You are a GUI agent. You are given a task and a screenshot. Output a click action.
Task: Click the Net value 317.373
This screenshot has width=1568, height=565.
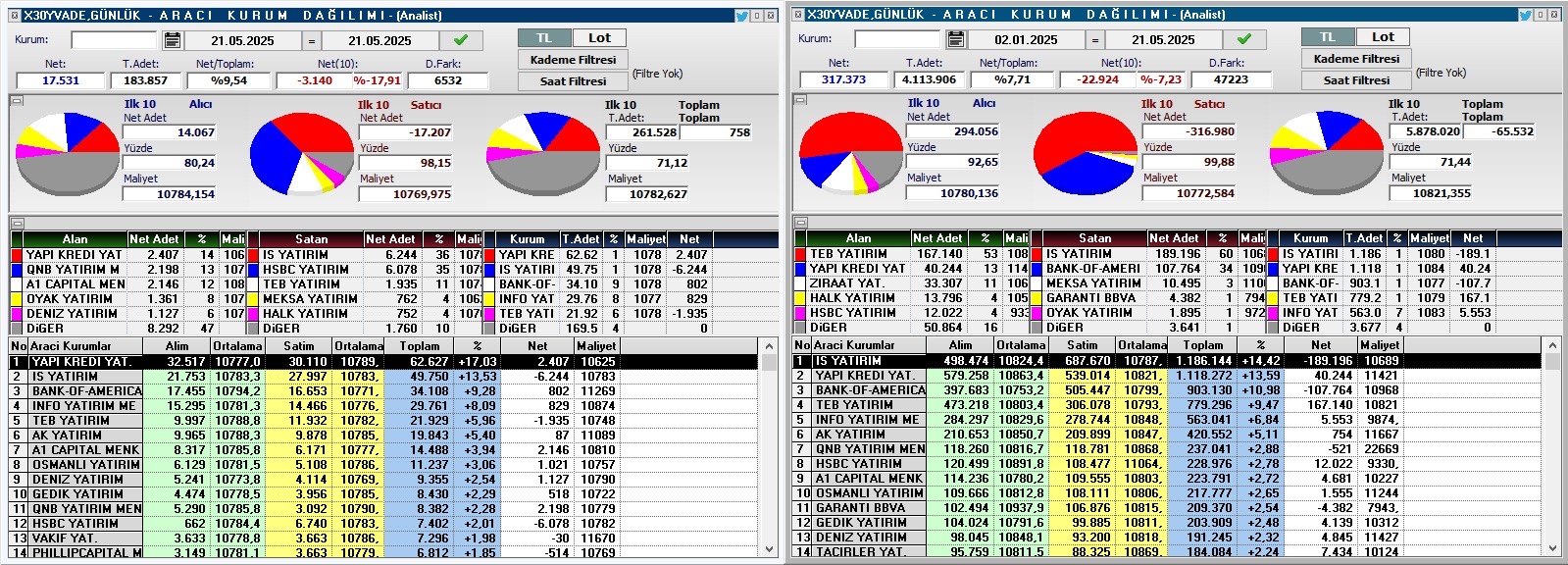click(844, 79)
